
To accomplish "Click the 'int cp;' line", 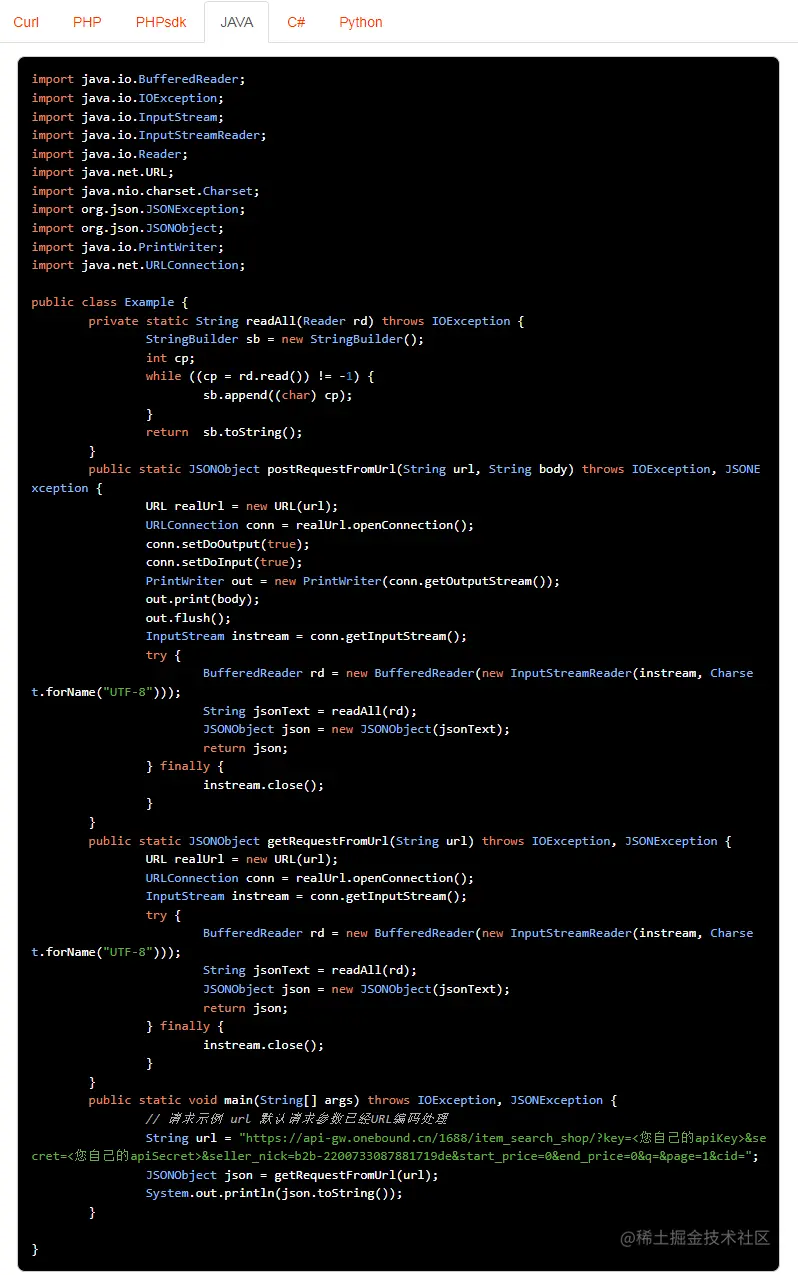I will coord(170,358).
